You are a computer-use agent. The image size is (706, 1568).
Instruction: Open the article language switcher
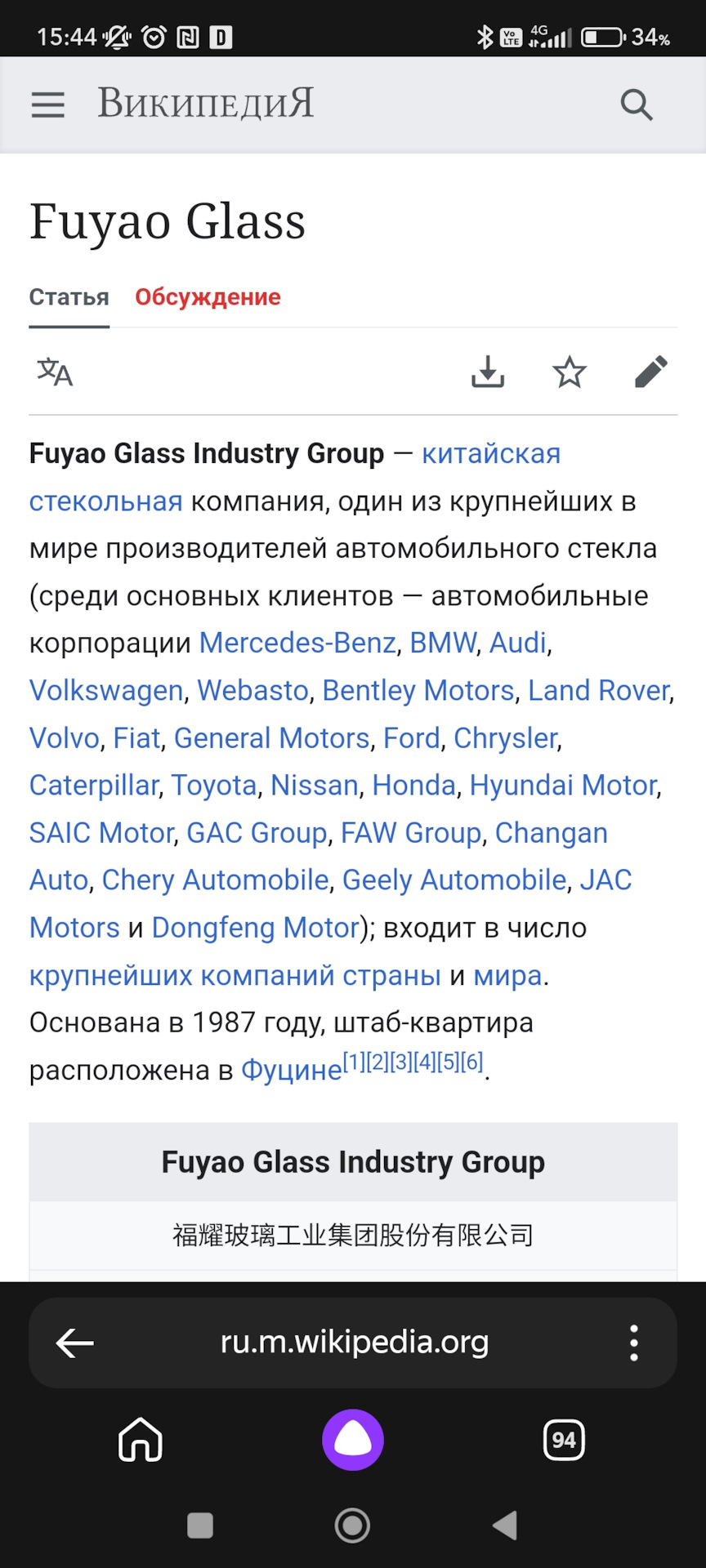click(x=54, y=372)
